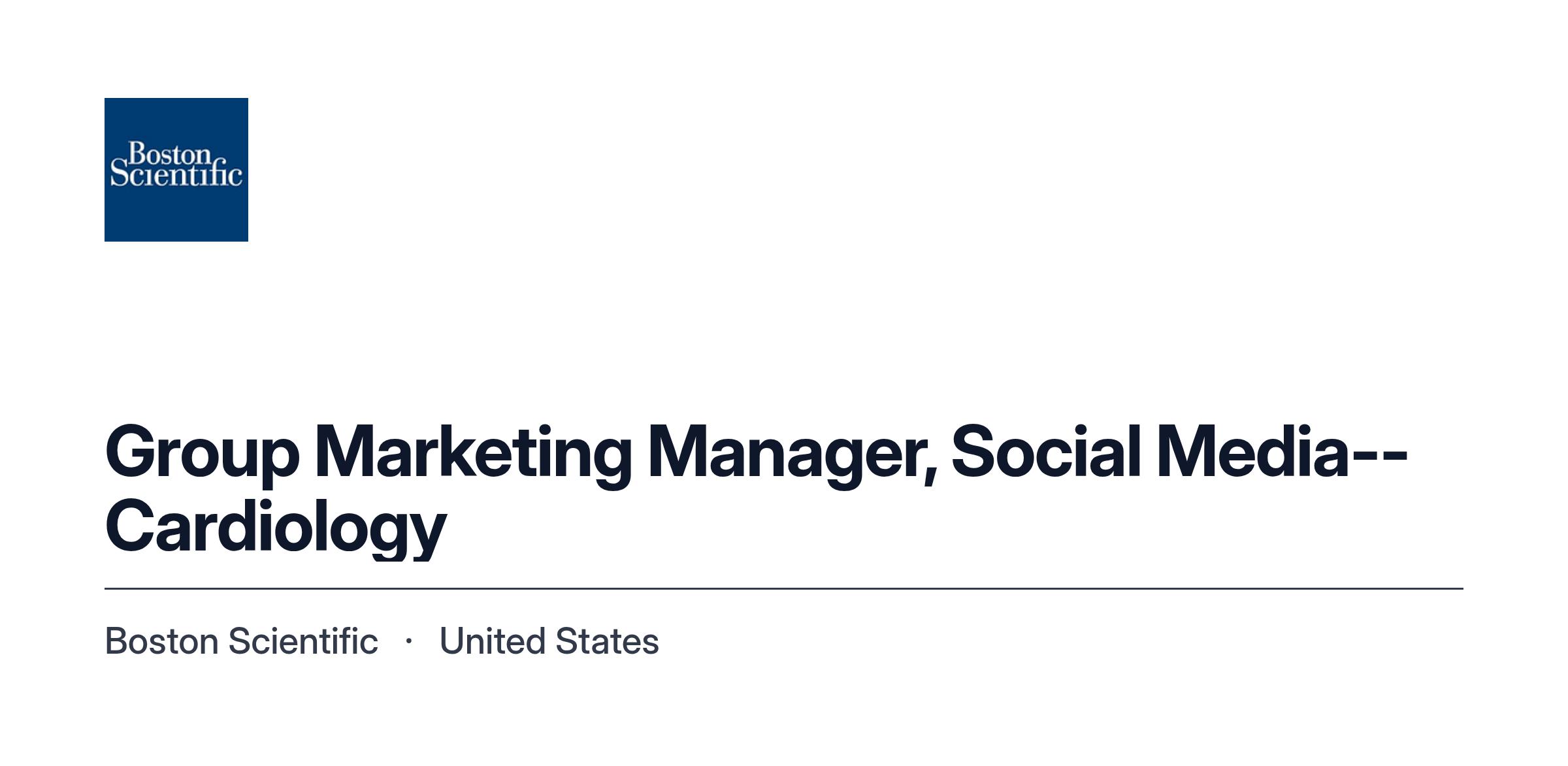Image resolution: width=1568 pixels, height=766 pixels.
Task: Select the word Media in the title
Action: tap(1253, 452)
